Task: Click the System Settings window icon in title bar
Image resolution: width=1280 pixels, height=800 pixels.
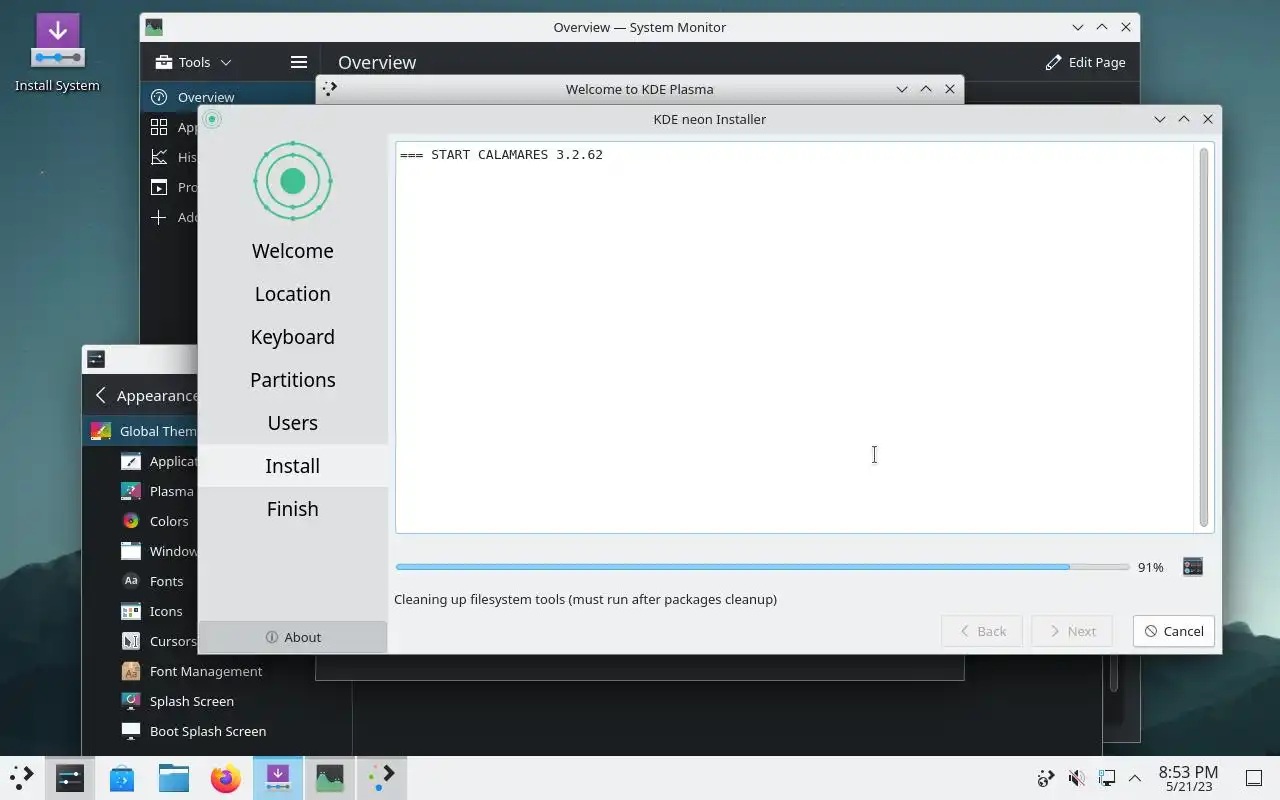Action: click(96, 359)
